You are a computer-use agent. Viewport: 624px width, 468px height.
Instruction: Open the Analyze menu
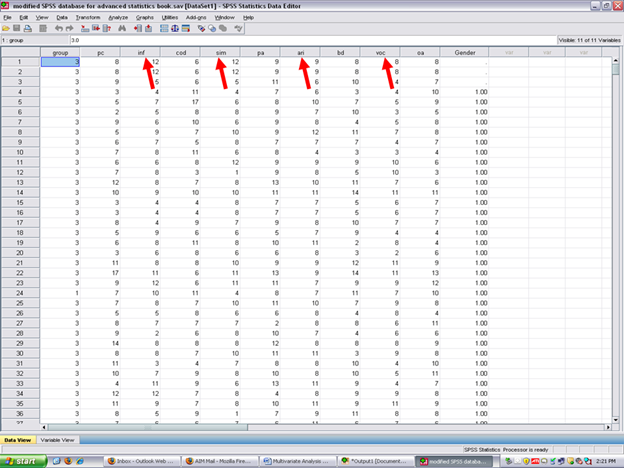[x=117, y=17]
